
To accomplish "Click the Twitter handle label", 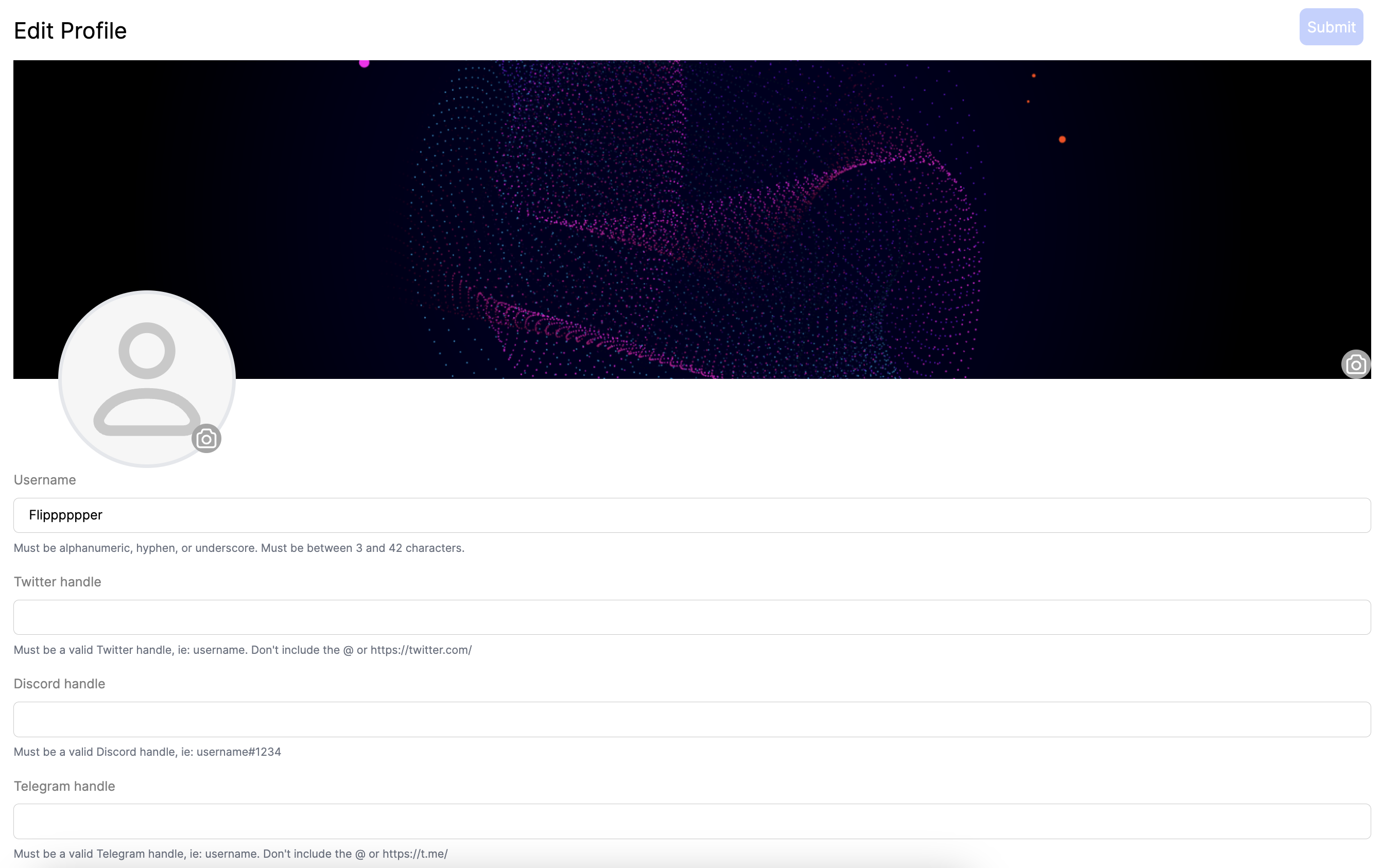I will coord(57,582).
